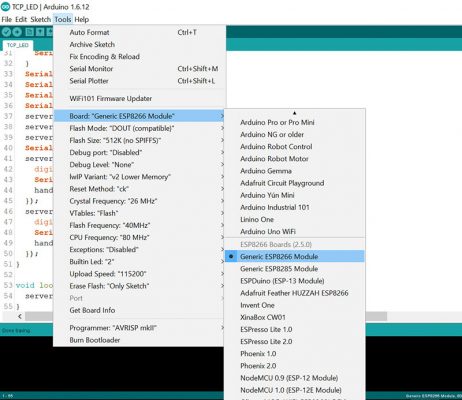This screenshot has height=400, width=462.
Task: Expand the Board: Generic ESP8266 Module submenu
Action: click(139, 116)
